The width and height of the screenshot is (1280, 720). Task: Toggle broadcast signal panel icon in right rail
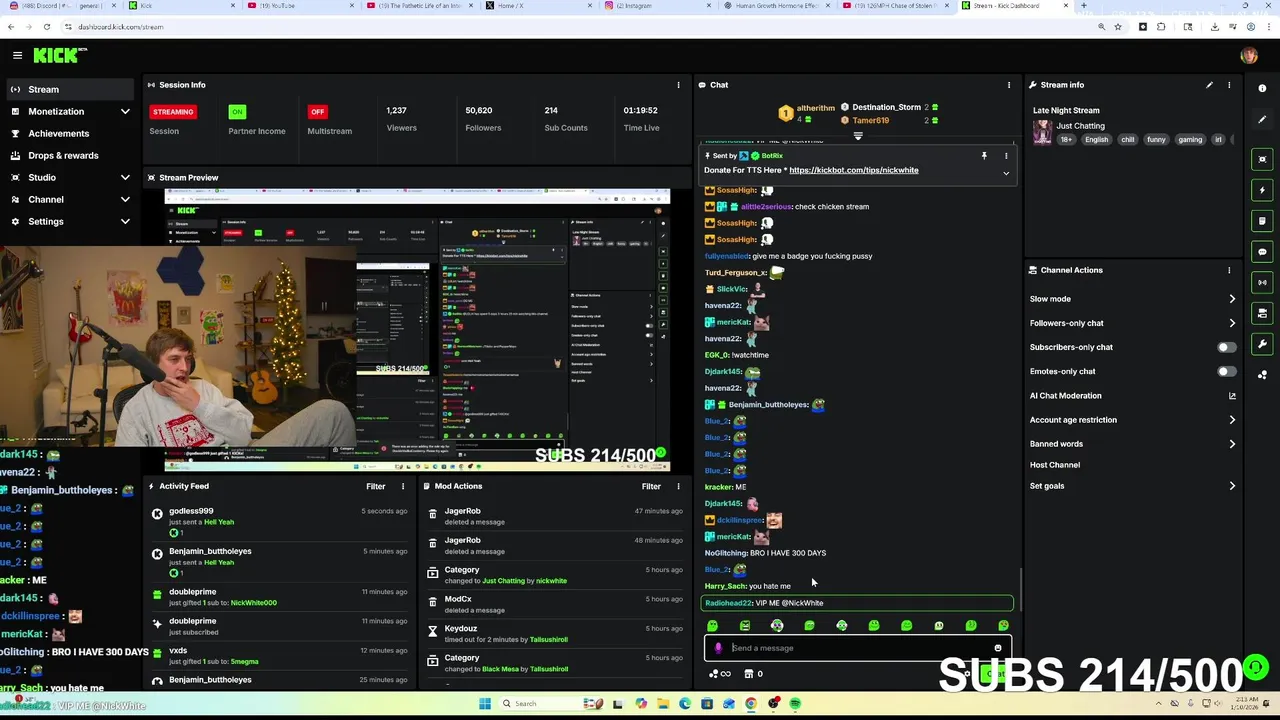tap(1262, 283)
